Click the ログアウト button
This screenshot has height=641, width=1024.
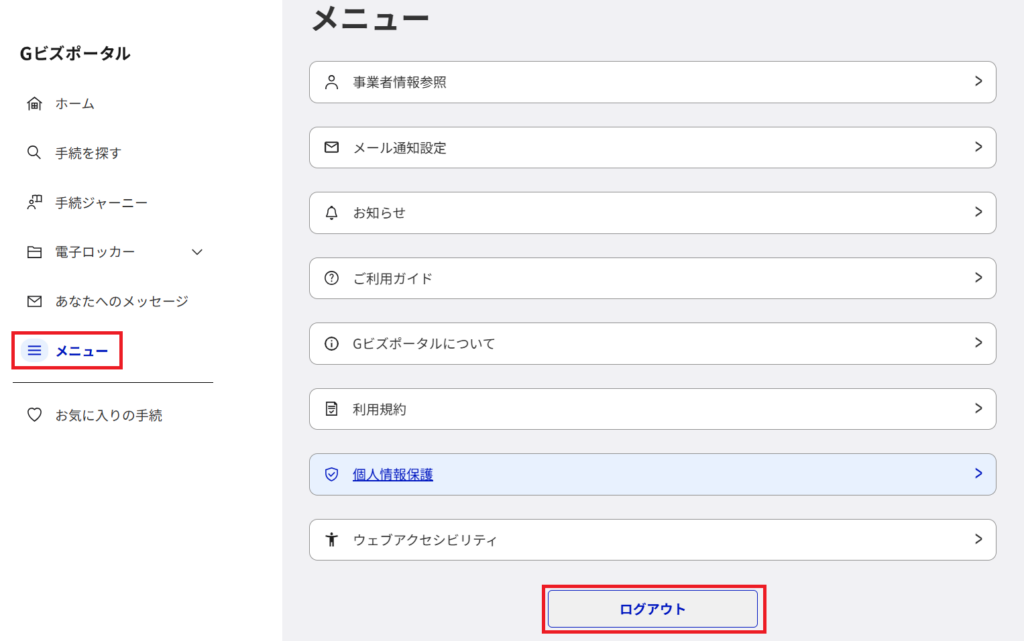click(x=652, y=609)
